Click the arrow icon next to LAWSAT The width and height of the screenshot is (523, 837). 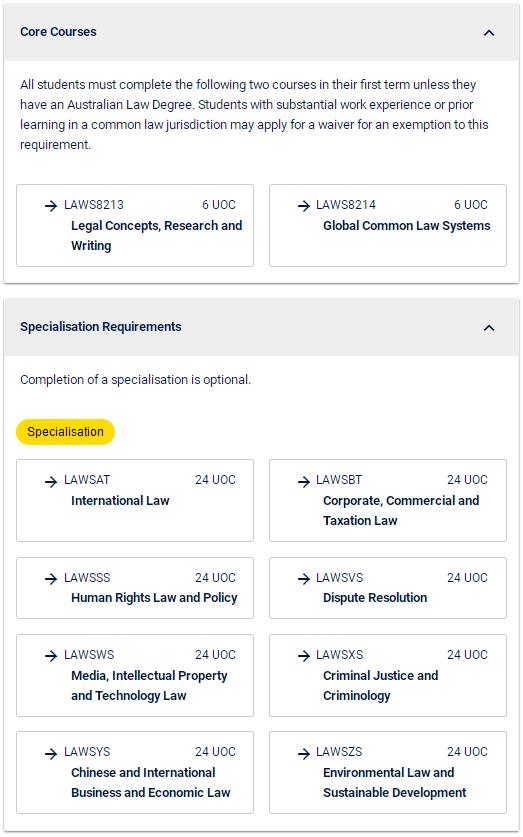pyautogui.click(x=51, y=481)
